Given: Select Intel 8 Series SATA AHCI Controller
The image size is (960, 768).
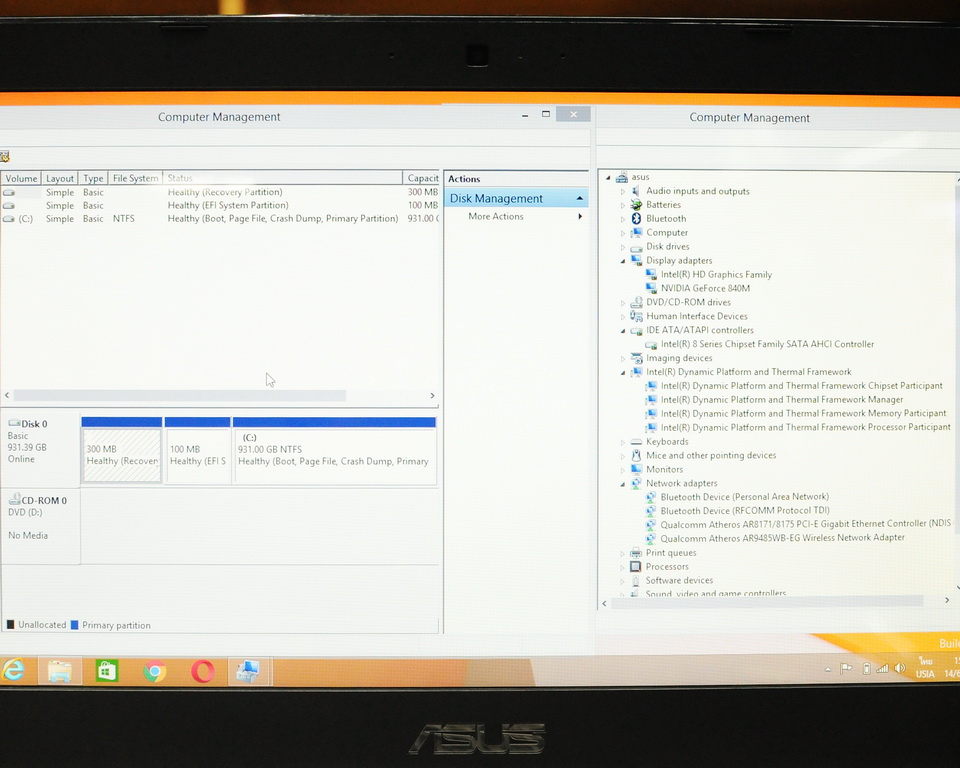Looking at the screenshot, I should pos(767,344).
